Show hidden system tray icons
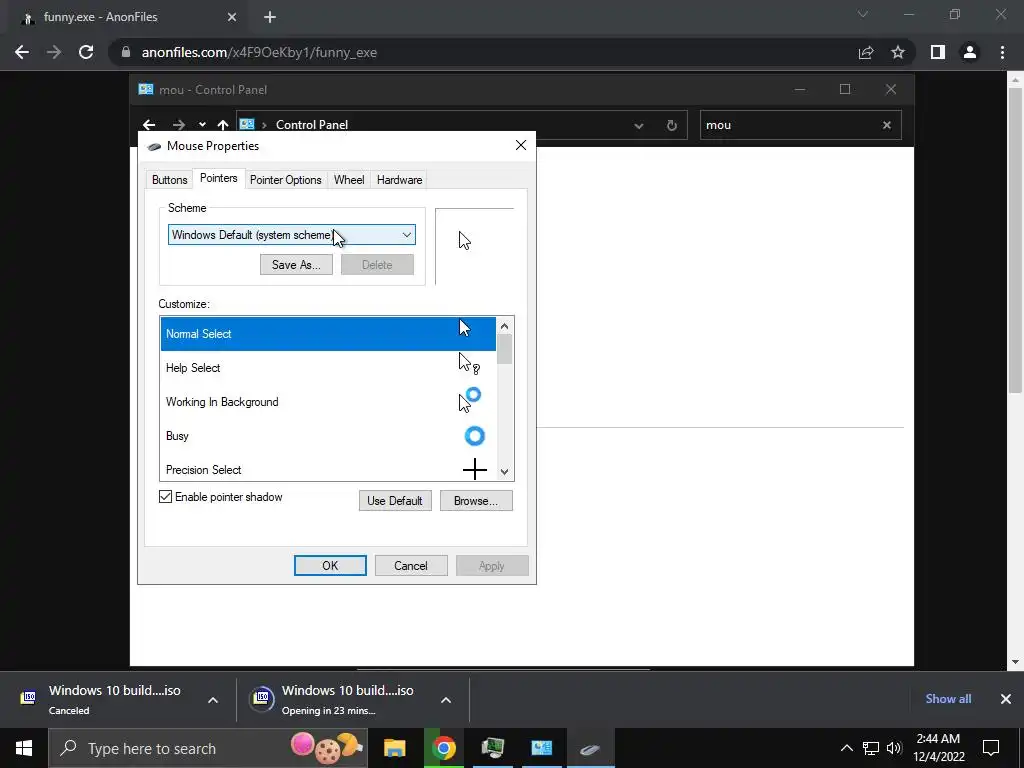Viewport: 1024px width, 768px height. click(846, 748)
